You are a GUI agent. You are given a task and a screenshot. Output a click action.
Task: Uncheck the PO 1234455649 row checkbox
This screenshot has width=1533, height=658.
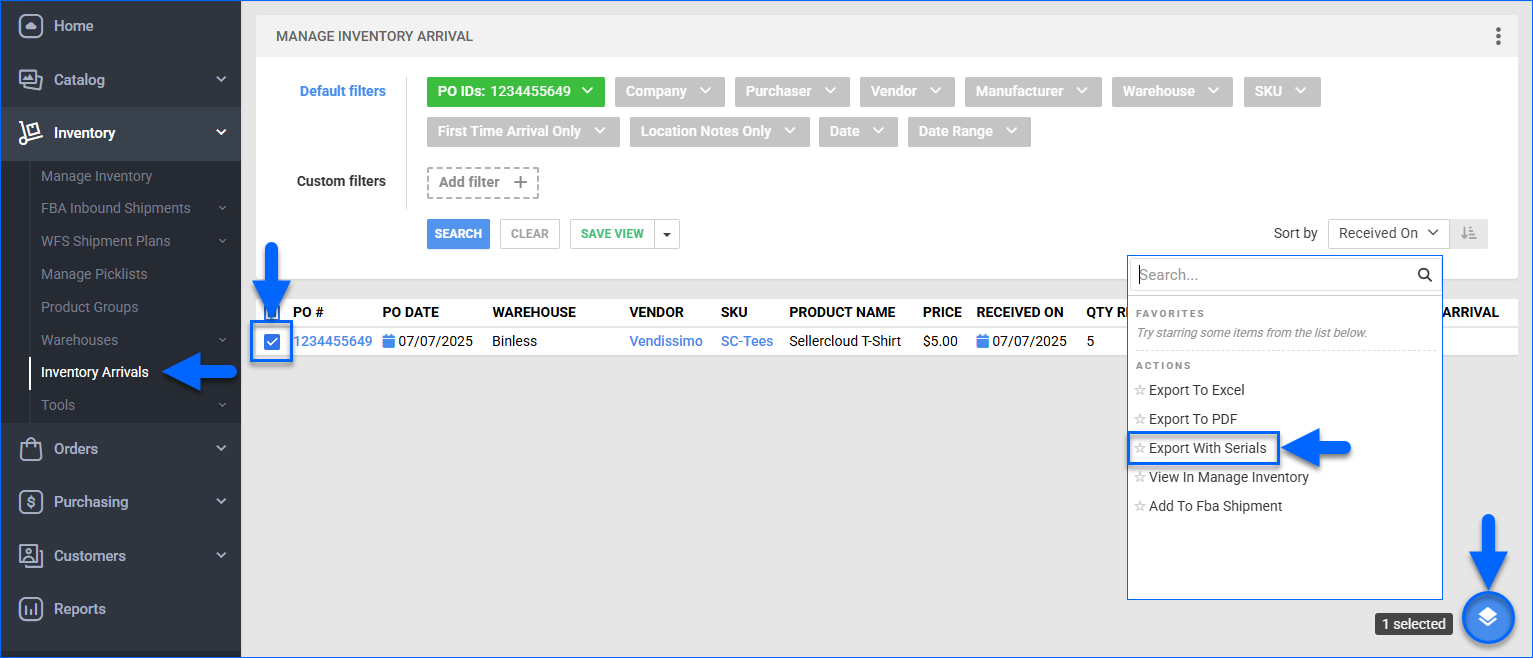coord(272,342)
